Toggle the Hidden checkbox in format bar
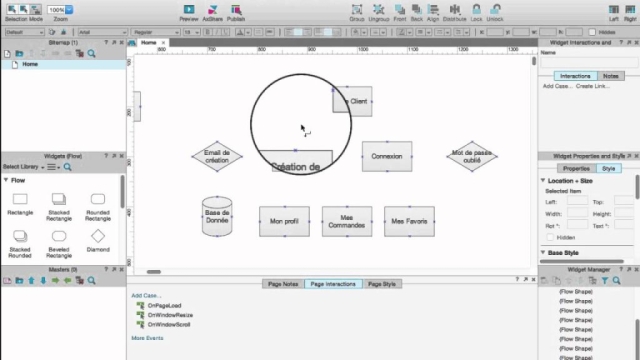Screen dimensions: 640x360 click(x=592, y=32)
